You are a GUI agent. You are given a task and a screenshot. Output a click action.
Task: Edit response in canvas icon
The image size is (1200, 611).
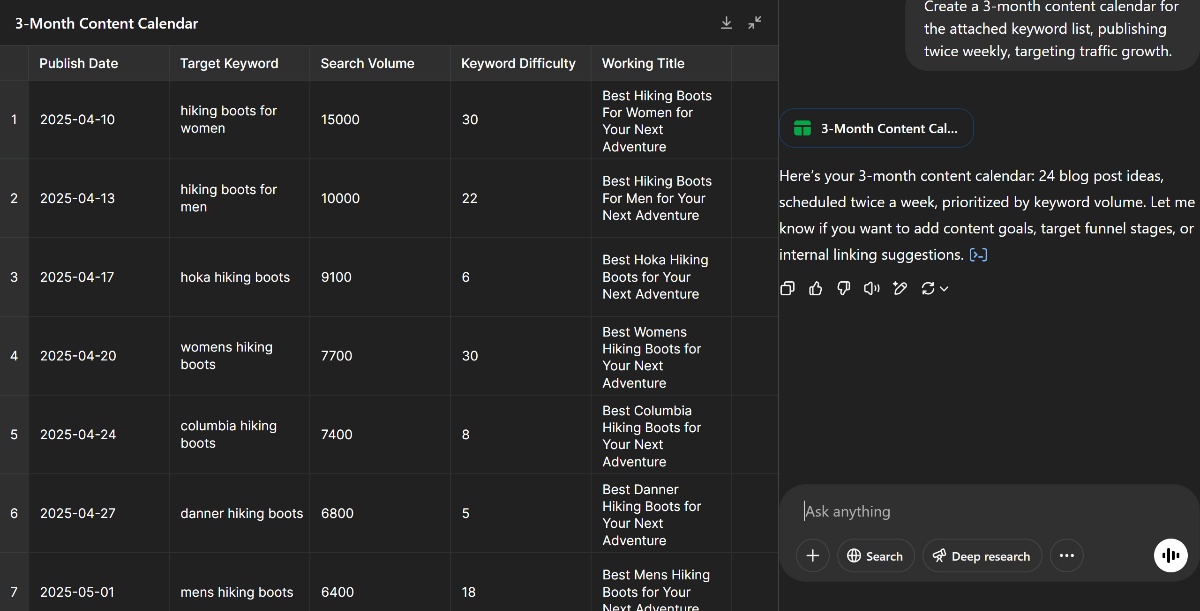coord(899,288)
